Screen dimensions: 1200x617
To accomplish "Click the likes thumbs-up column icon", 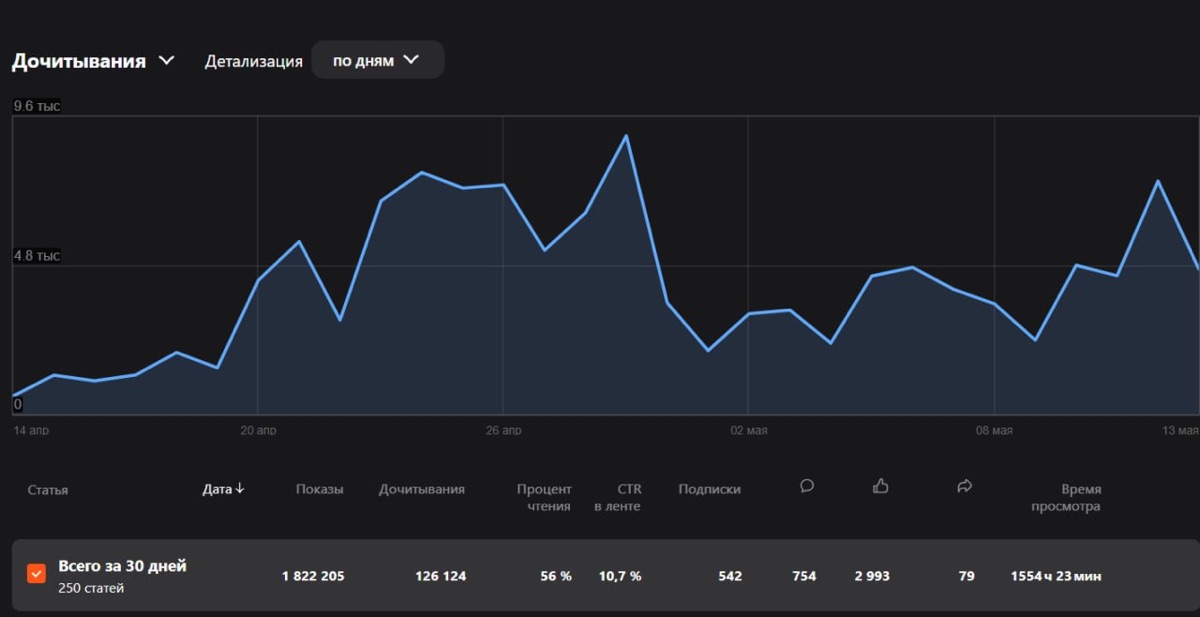I will click(x=881, y=486).
